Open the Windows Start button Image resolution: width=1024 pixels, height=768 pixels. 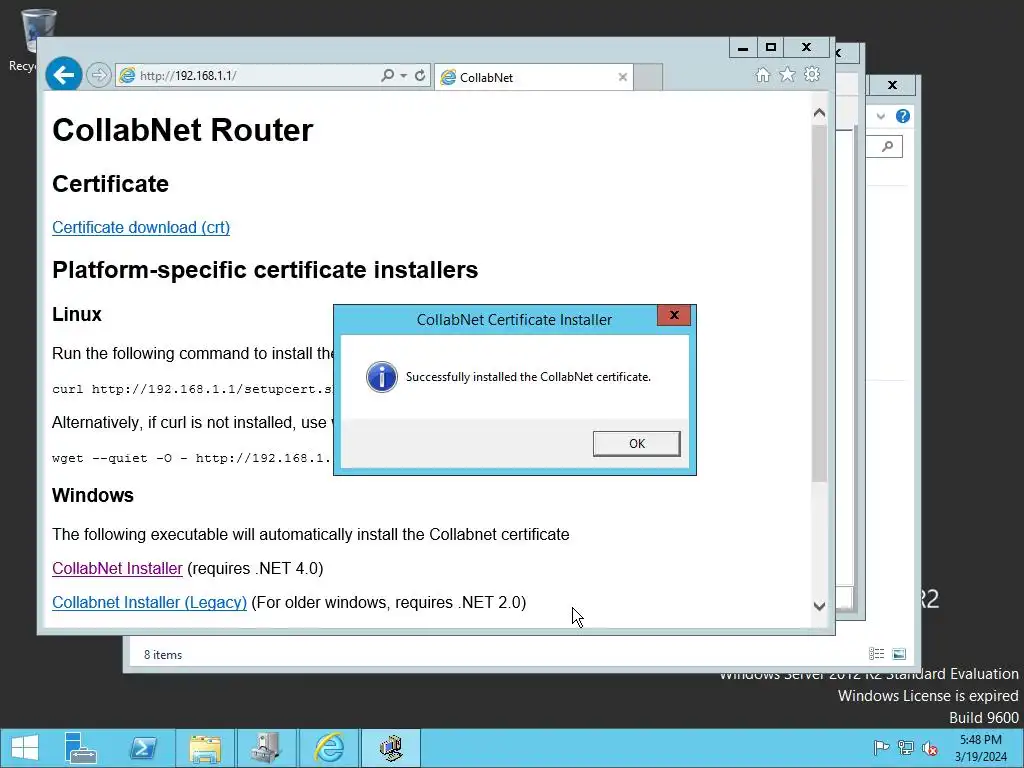point(25,748)
